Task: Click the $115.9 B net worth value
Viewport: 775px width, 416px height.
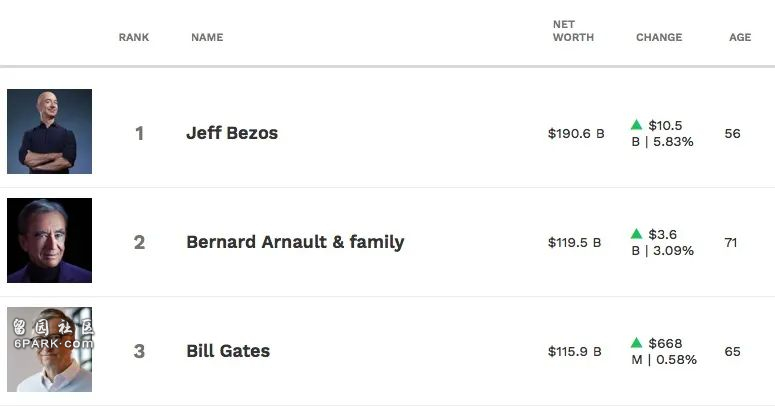Action: pos(574,352)
